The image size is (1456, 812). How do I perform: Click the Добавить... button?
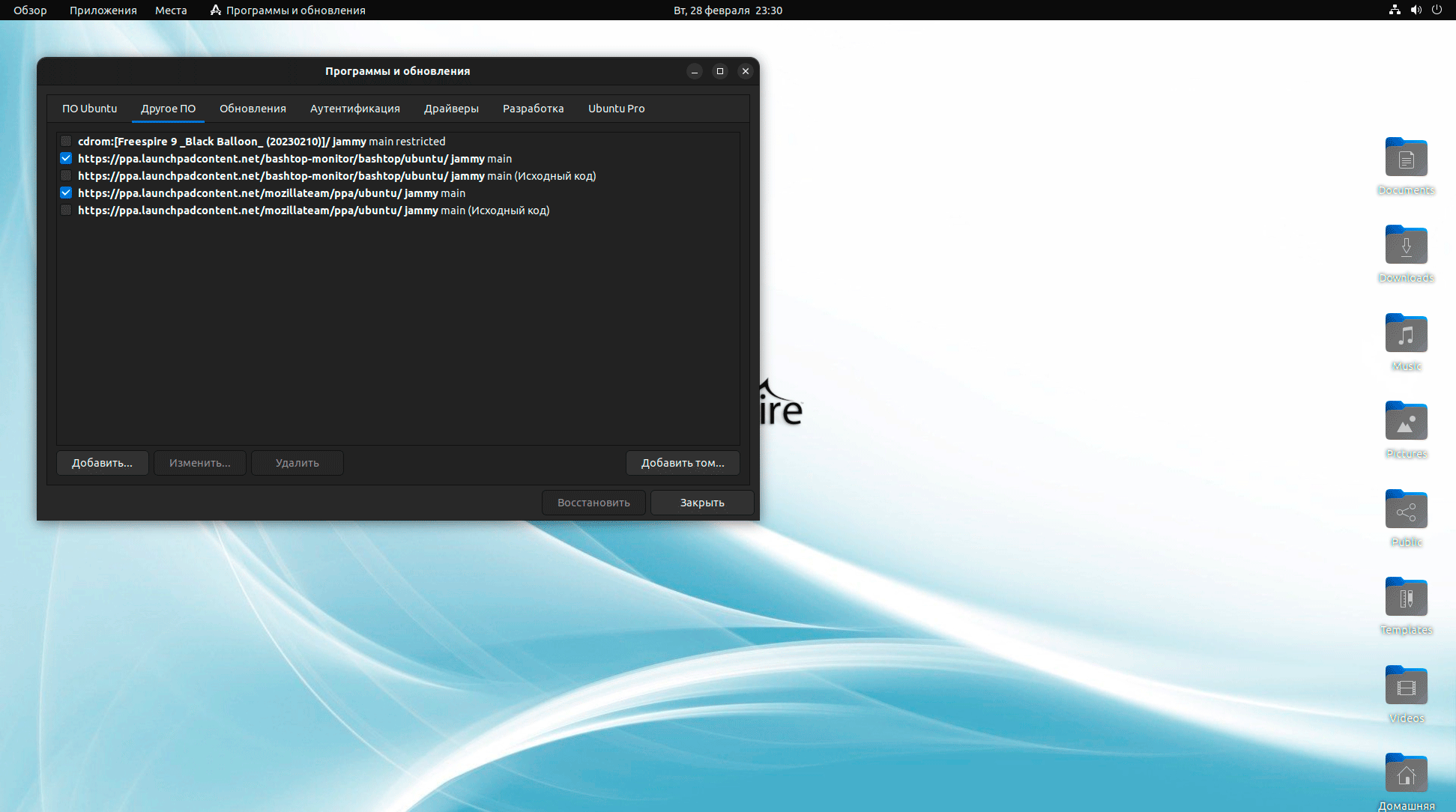tap(102, 463)
